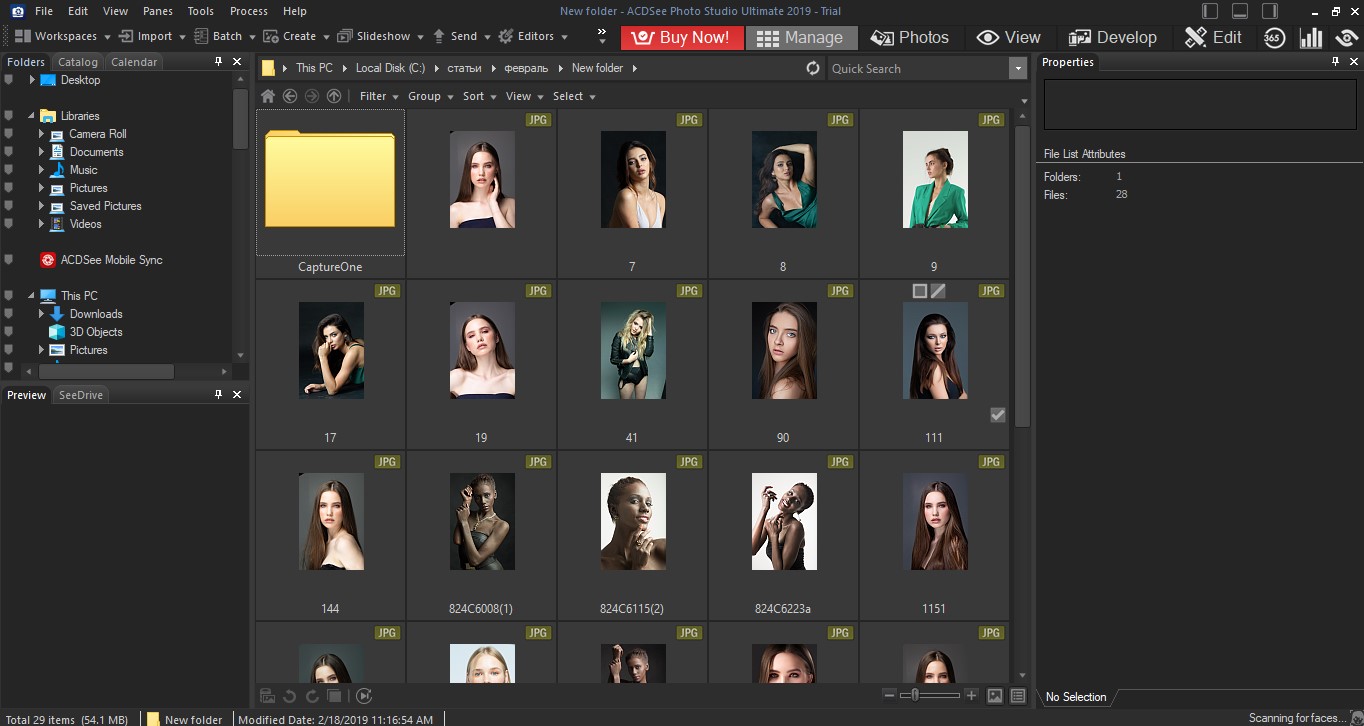Open the Tools menu
Image resolution: width=1364 pixels, height=726 pixels.
point(200,11)
